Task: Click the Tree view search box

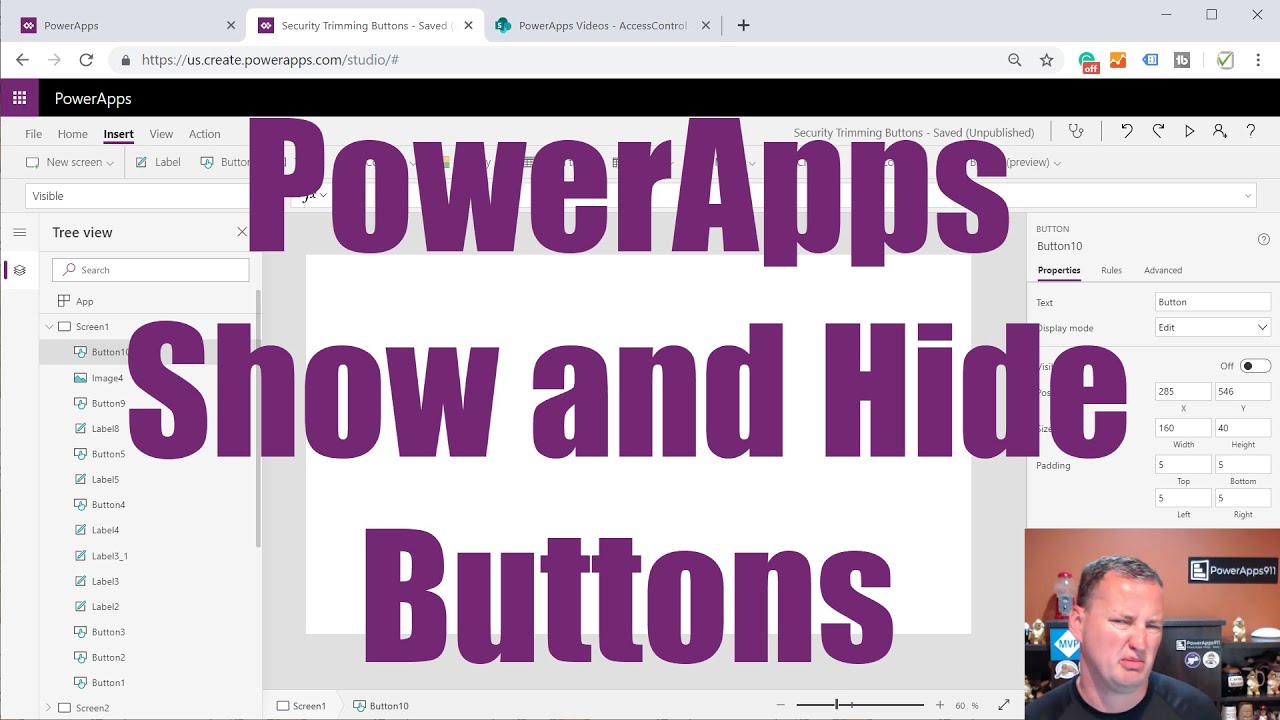Action: (150, 270)
